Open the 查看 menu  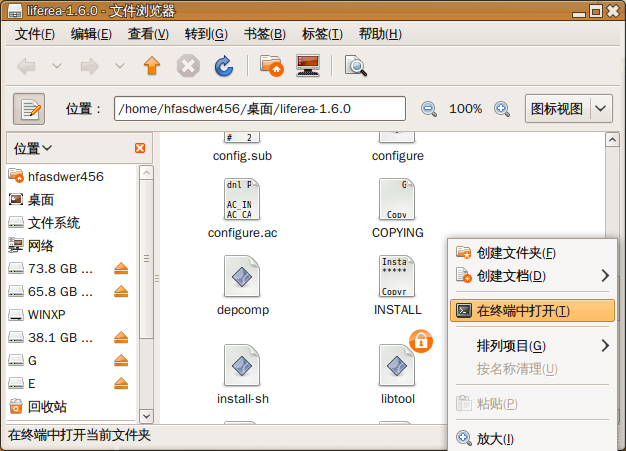pyautogui.click(x=149, y=34)
